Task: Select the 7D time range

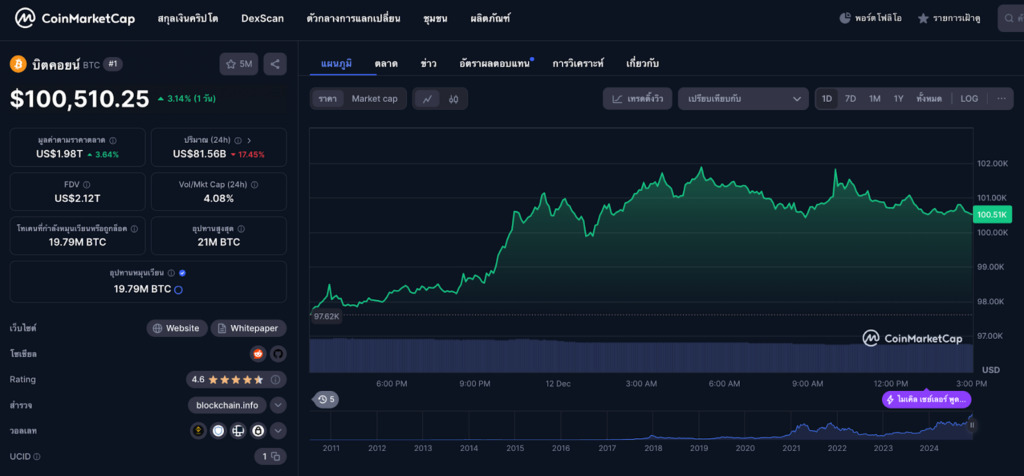Action: [850, 99]
